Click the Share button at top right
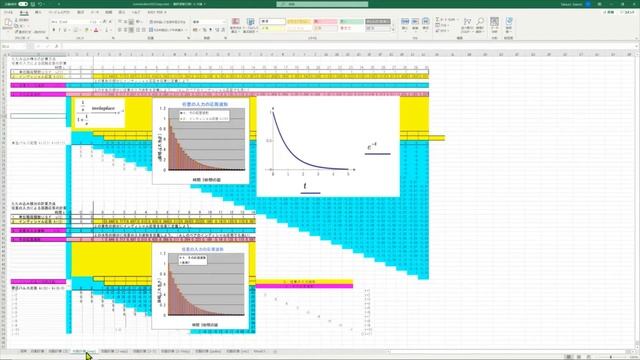The height and width of the screenshot is (360, 640). (x=609, y=13)
